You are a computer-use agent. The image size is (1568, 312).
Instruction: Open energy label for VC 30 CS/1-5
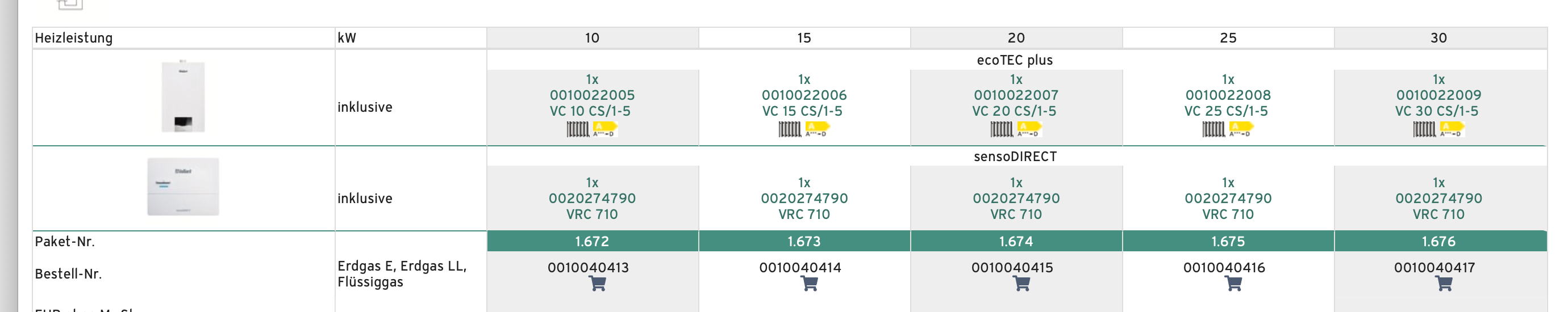[1452, 129]
